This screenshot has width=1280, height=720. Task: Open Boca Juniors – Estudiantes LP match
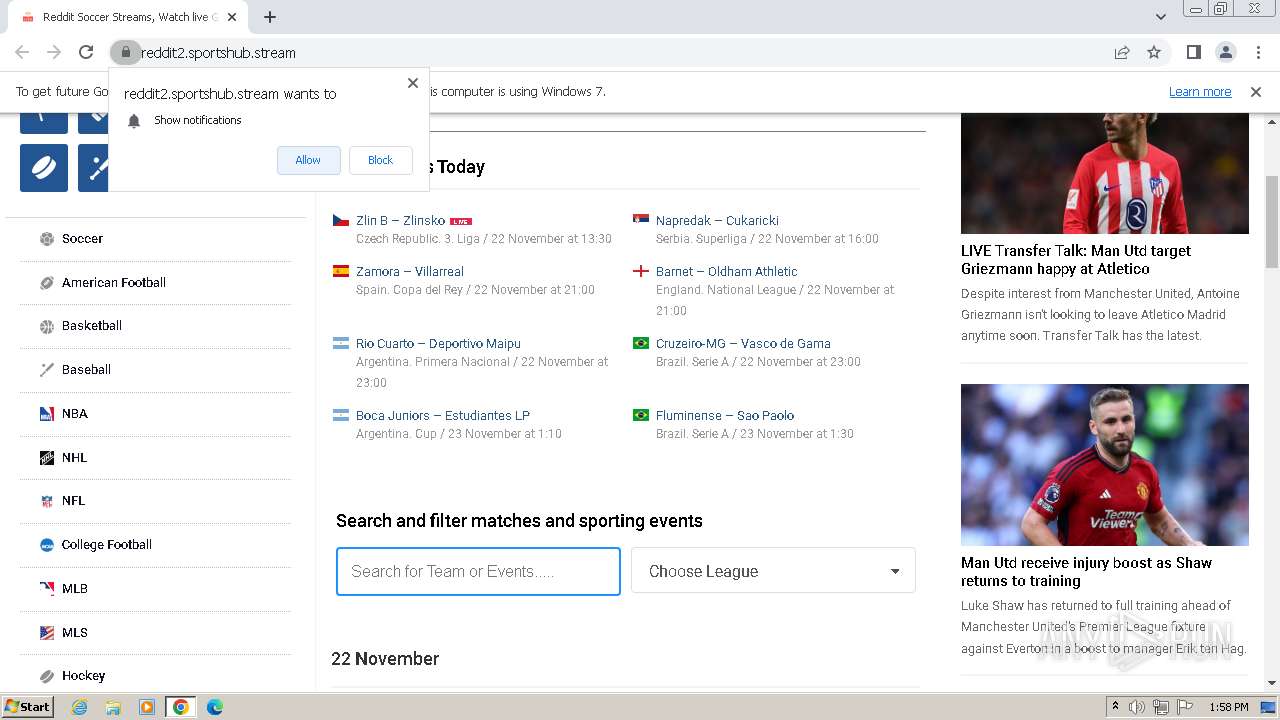click(443, 416)
